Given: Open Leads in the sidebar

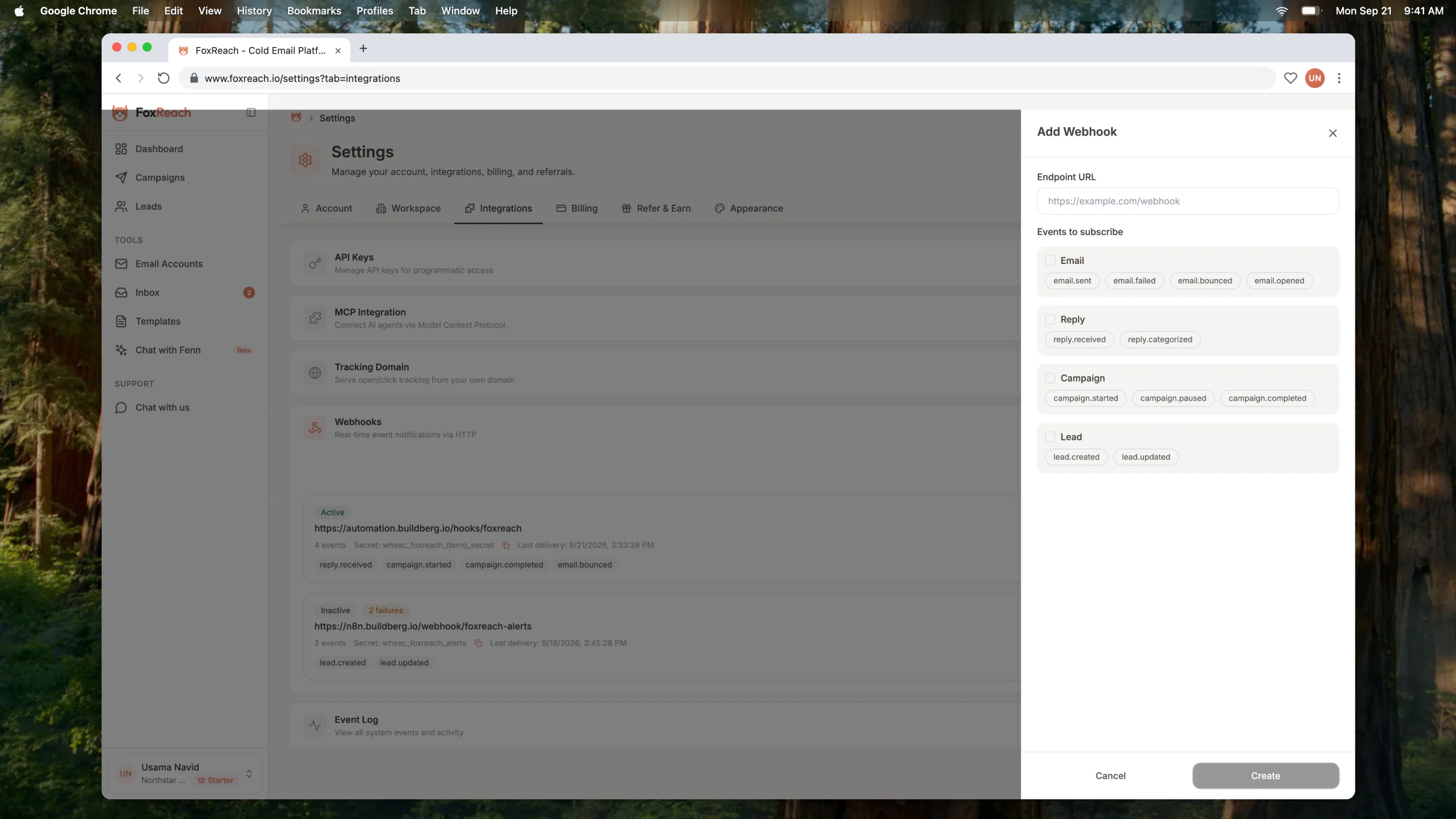Looking at the screenshot, I should [x=184, y=206].
